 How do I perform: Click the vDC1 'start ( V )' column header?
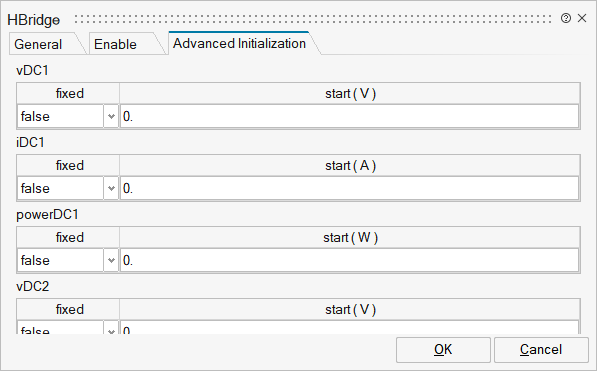click(x=350, y=93)
